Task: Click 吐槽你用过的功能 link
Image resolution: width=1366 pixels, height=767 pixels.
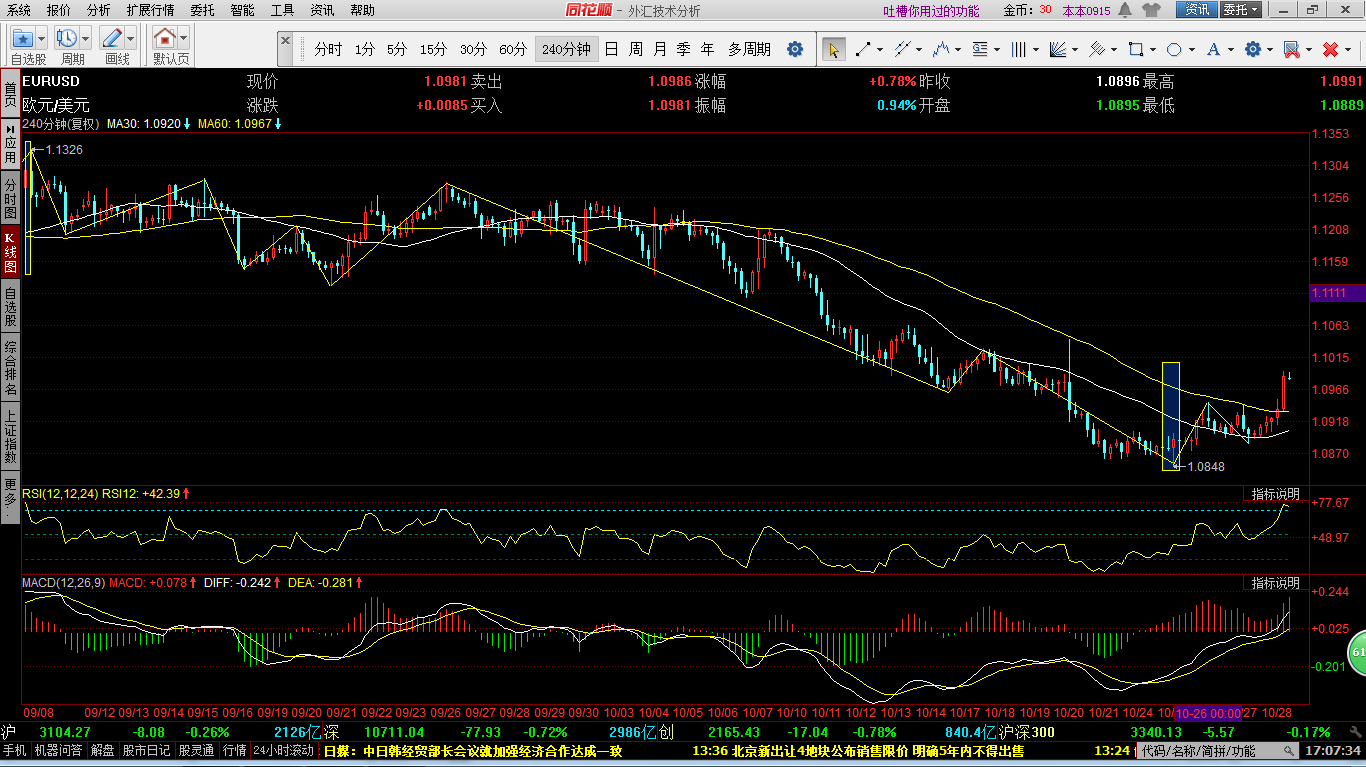Action: [x=932, y=11]
